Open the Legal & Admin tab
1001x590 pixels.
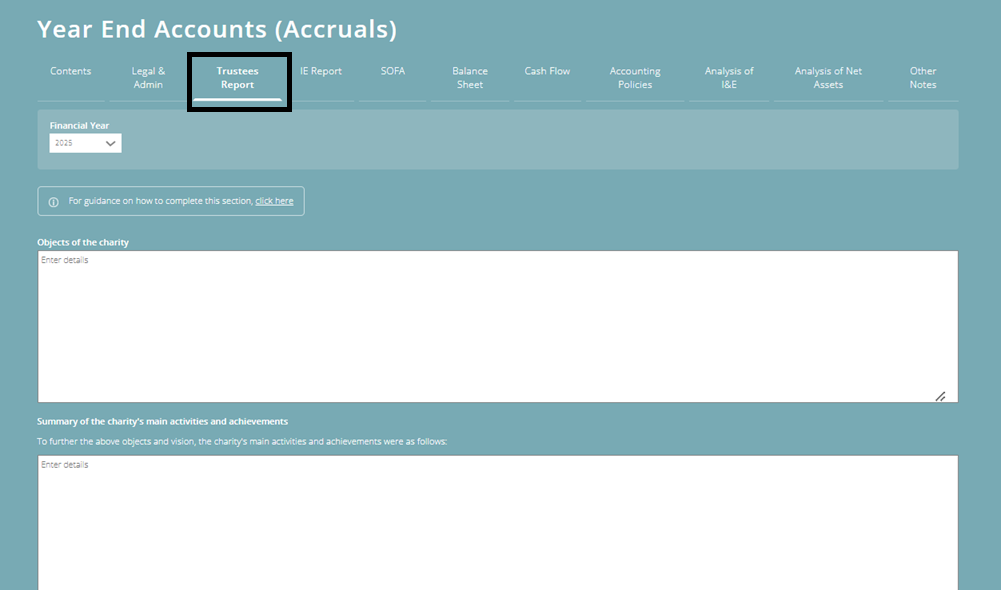tap(148, 78)
